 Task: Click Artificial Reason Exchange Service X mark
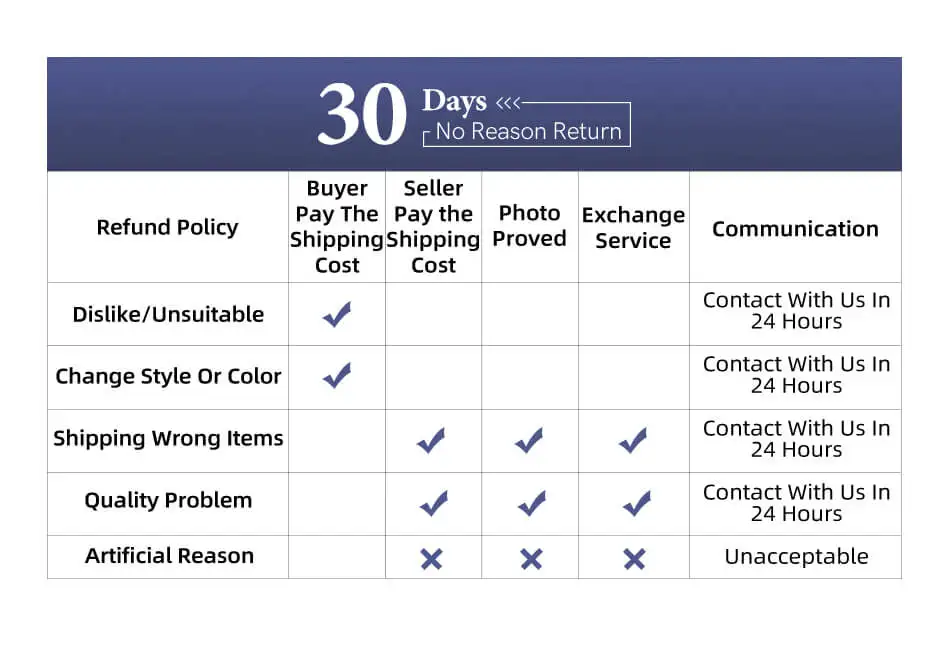[x=634, y=559]
